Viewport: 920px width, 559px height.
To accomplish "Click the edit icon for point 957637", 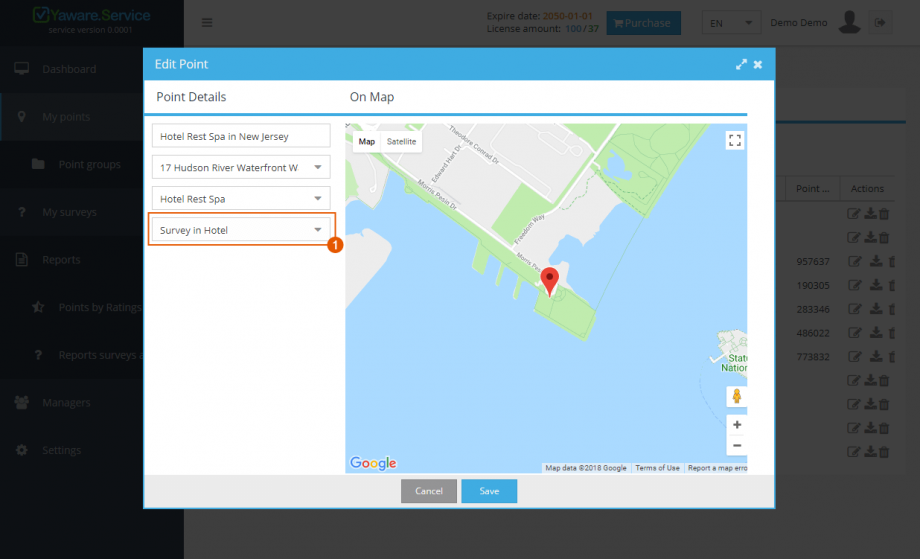I will click(x=855, y=262).
